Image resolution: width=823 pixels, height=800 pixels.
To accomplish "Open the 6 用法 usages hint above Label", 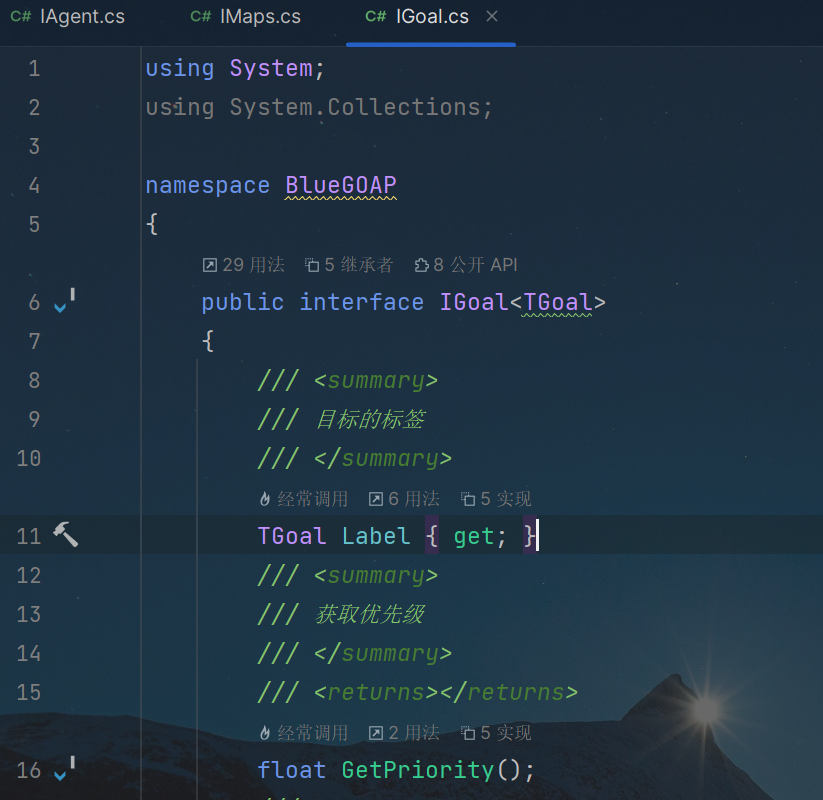I will pos(404,499).
